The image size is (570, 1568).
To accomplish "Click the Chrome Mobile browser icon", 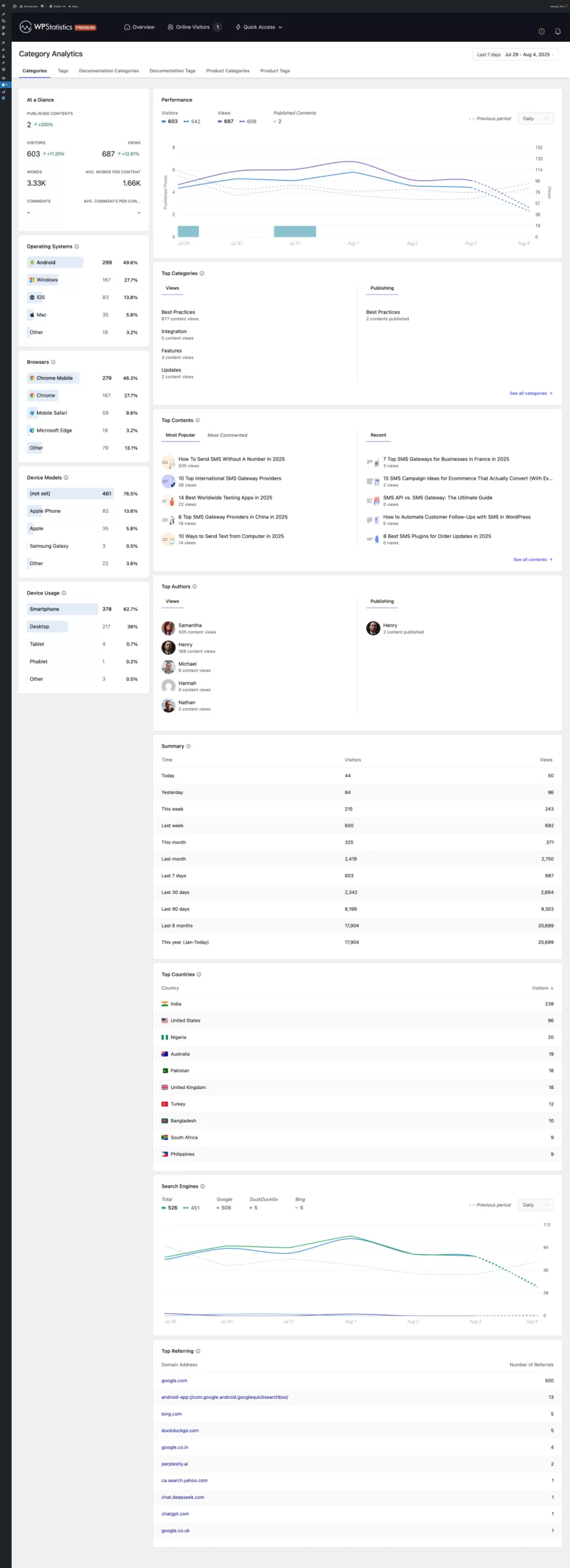I will [32, 379].
